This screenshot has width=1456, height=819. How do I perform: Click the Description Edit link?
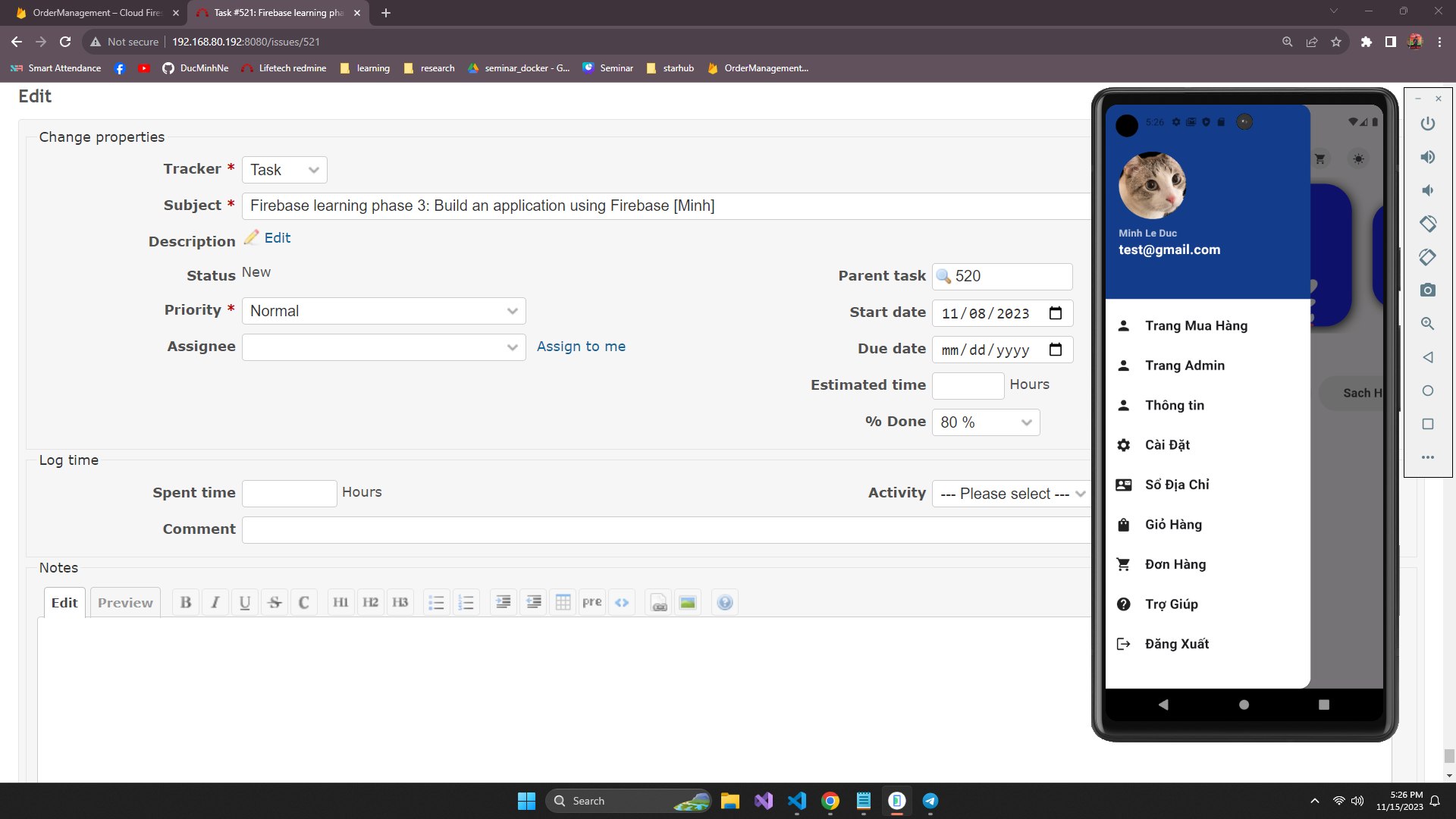(x=277, y=238)
